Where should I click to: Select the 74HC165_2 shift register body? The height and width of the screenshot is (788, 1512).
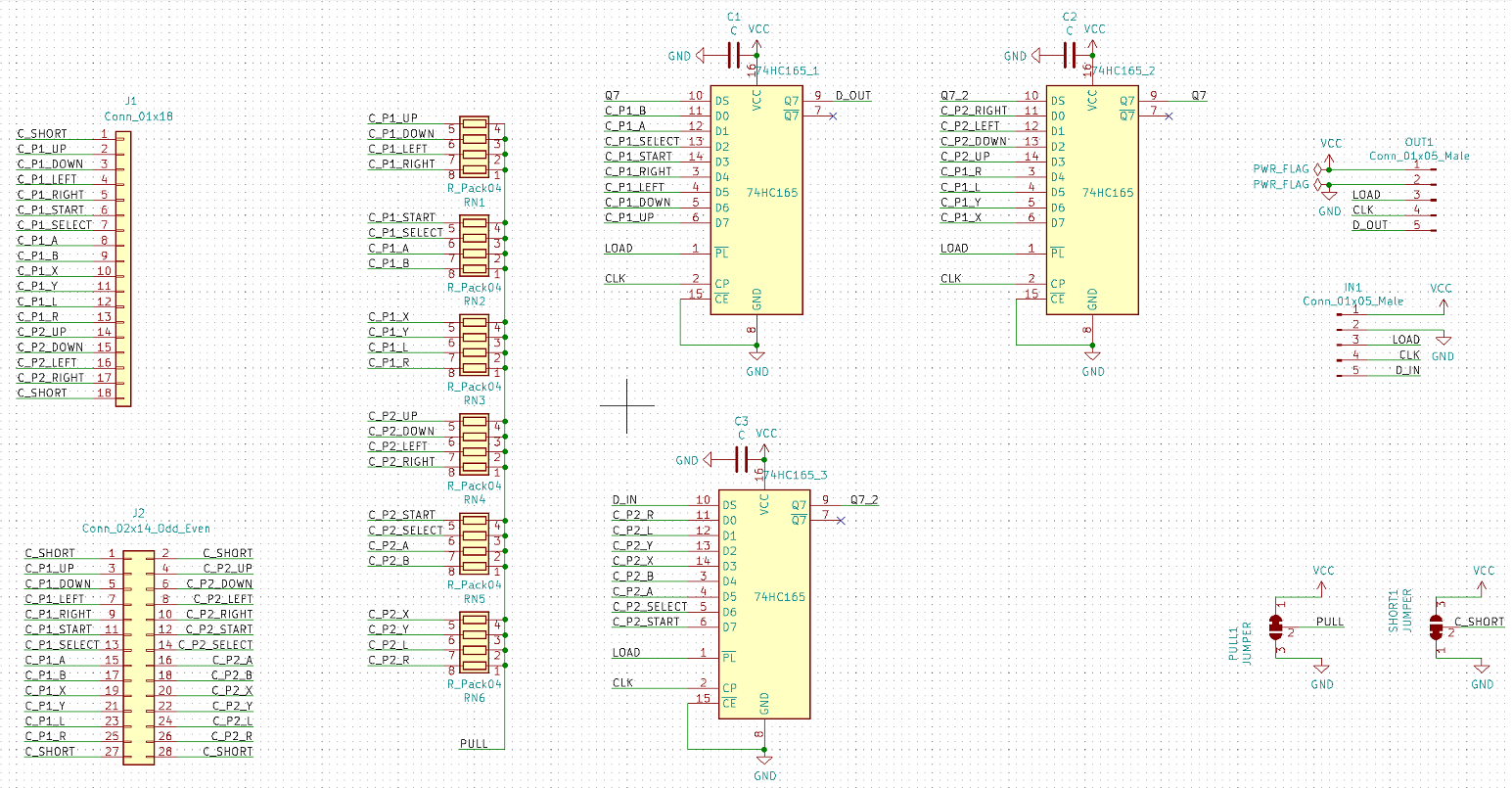click(x=1092, y=200)
